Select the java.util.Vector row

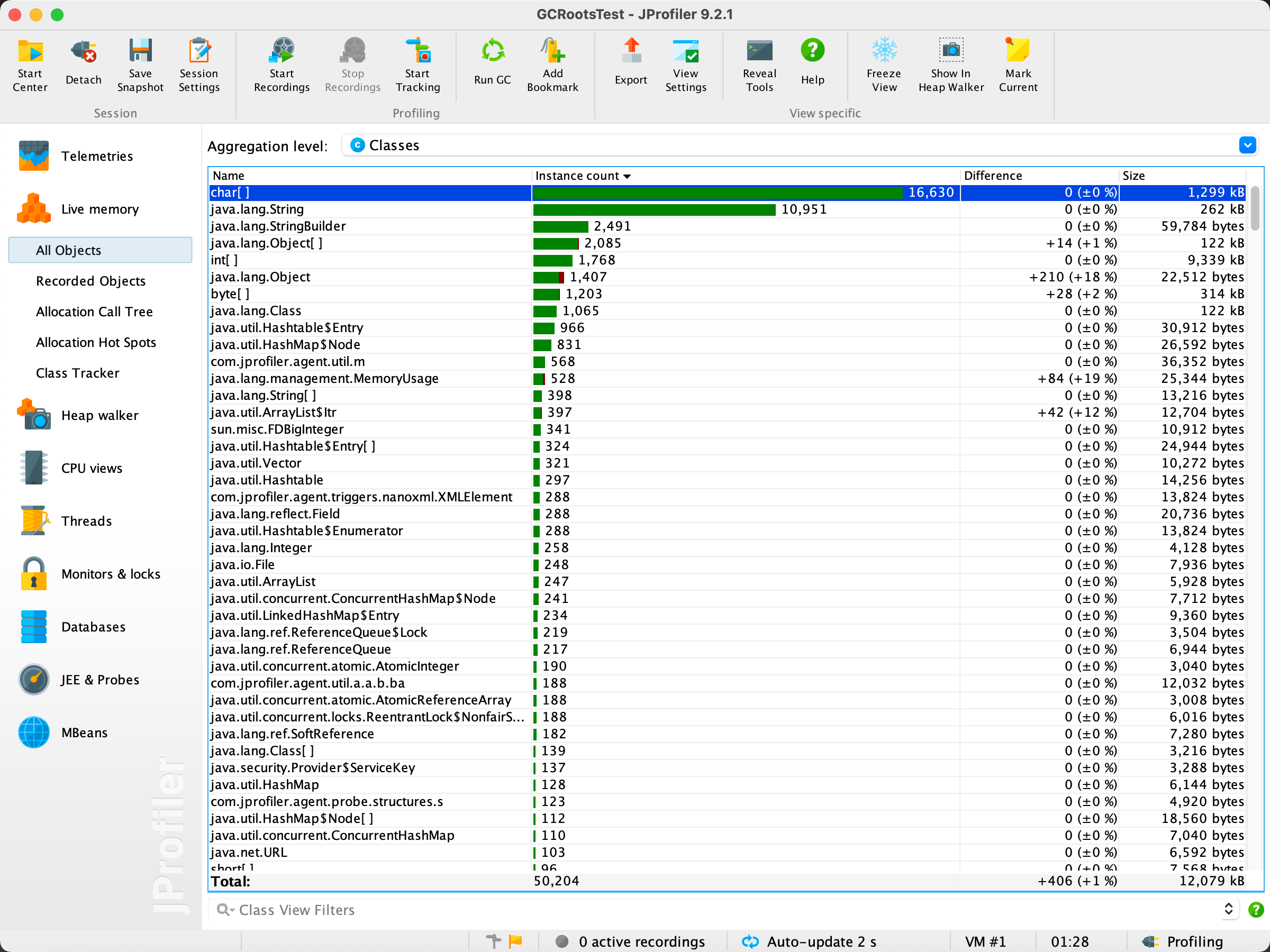(727, 463)
